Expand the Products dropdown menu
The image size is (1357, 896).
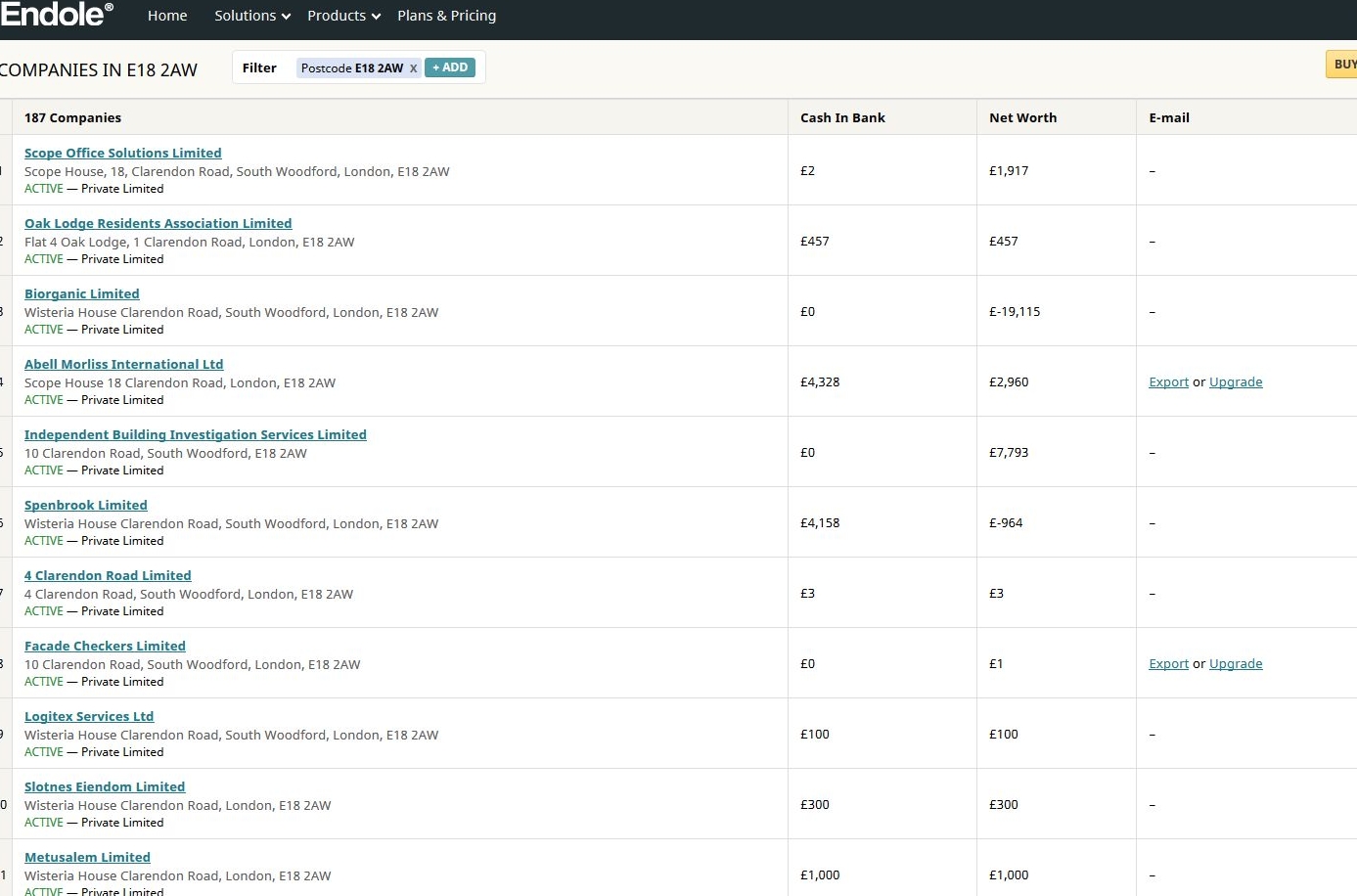tap(343, 16)
